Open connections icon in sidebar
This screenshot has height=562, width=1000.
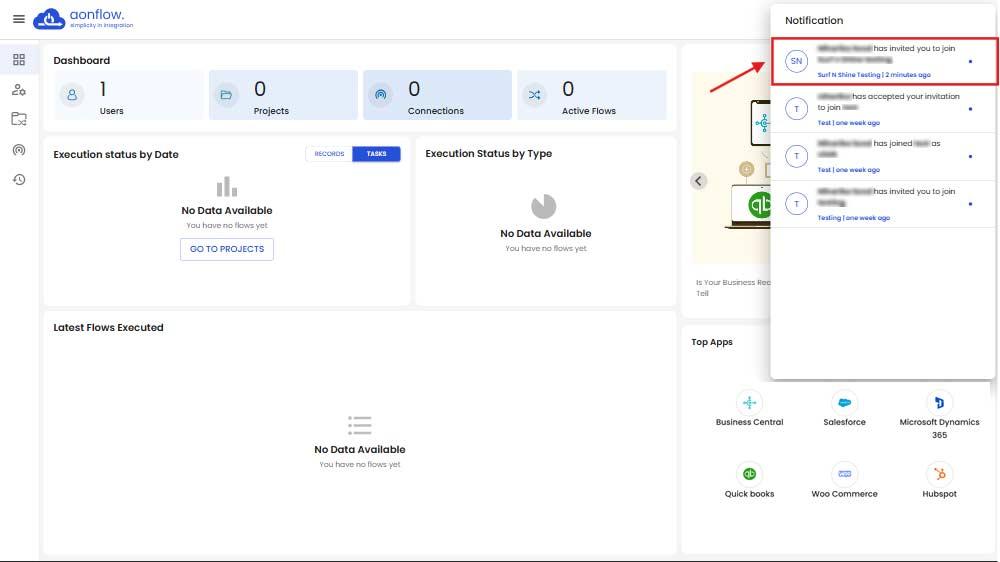point(18,150)
